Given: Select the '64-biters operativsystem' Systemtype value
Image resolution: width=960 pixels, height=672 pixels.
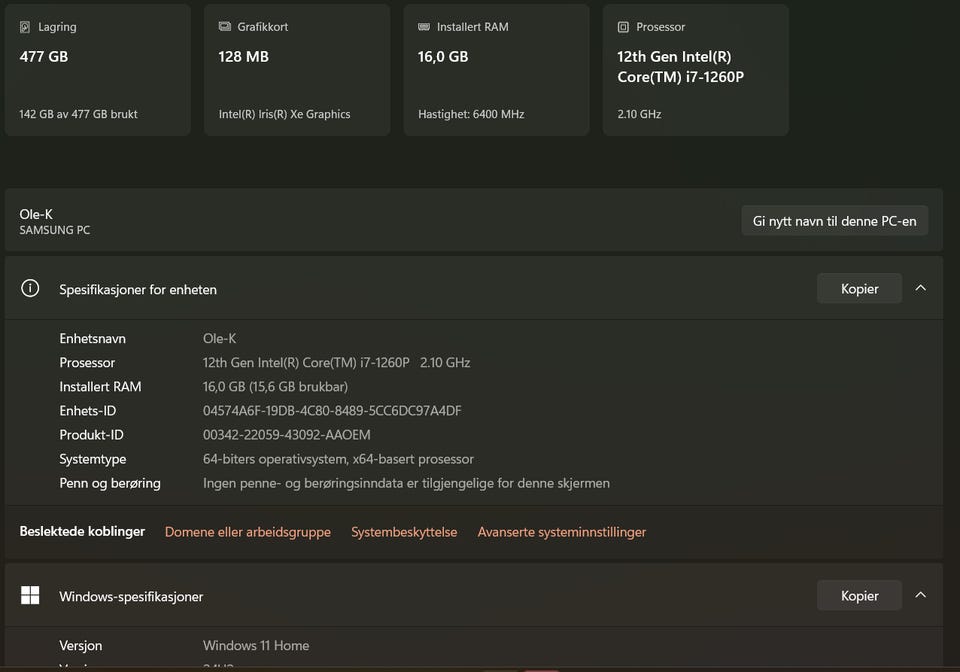Looking at the screenshot, I should pos(338,459).
